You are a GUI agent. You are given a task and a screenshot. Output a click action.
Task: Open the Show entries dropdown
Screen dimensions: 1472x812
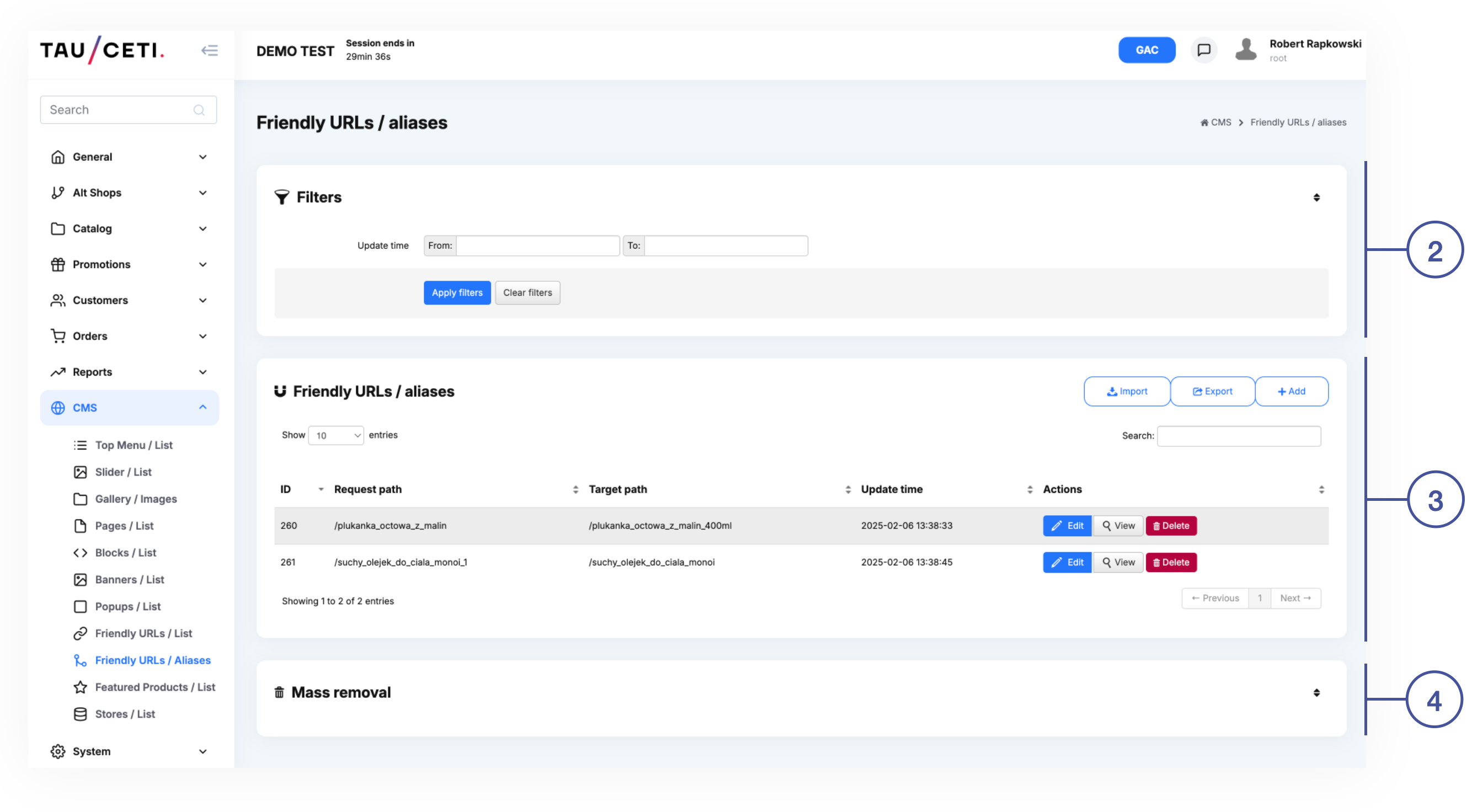point(335,435)
